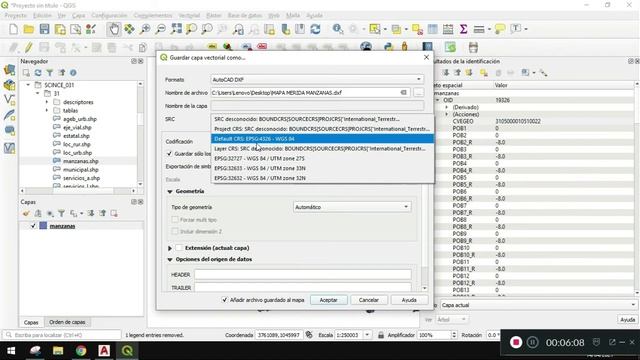
Task: Open the Style Manager toolbar icon
Action: pyautogui.click(x=91, y=29)
